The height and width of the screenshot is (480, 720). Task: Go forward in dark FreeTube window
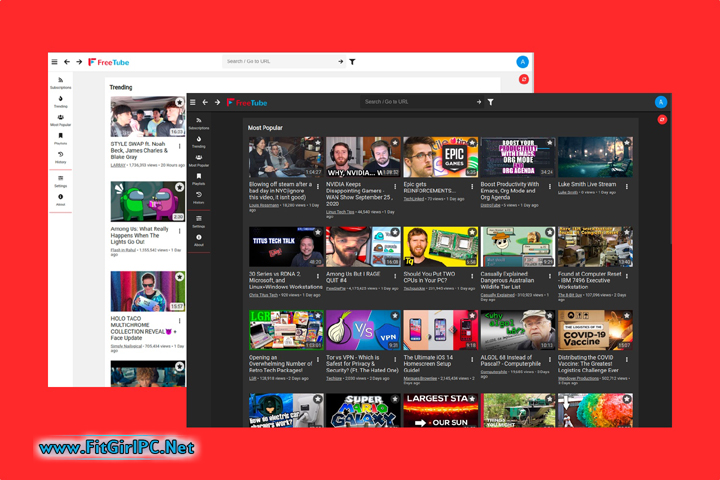pyautogui.click(x=217, y=102)
